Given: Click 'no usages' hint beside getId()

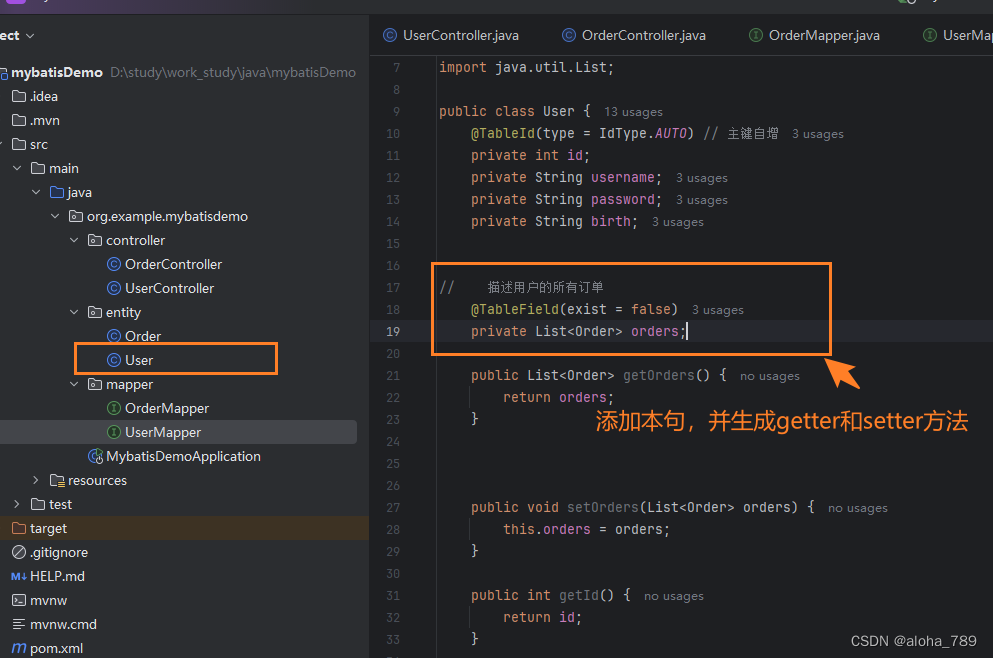Looking at the screenshot, I should [x=674, y=596].
